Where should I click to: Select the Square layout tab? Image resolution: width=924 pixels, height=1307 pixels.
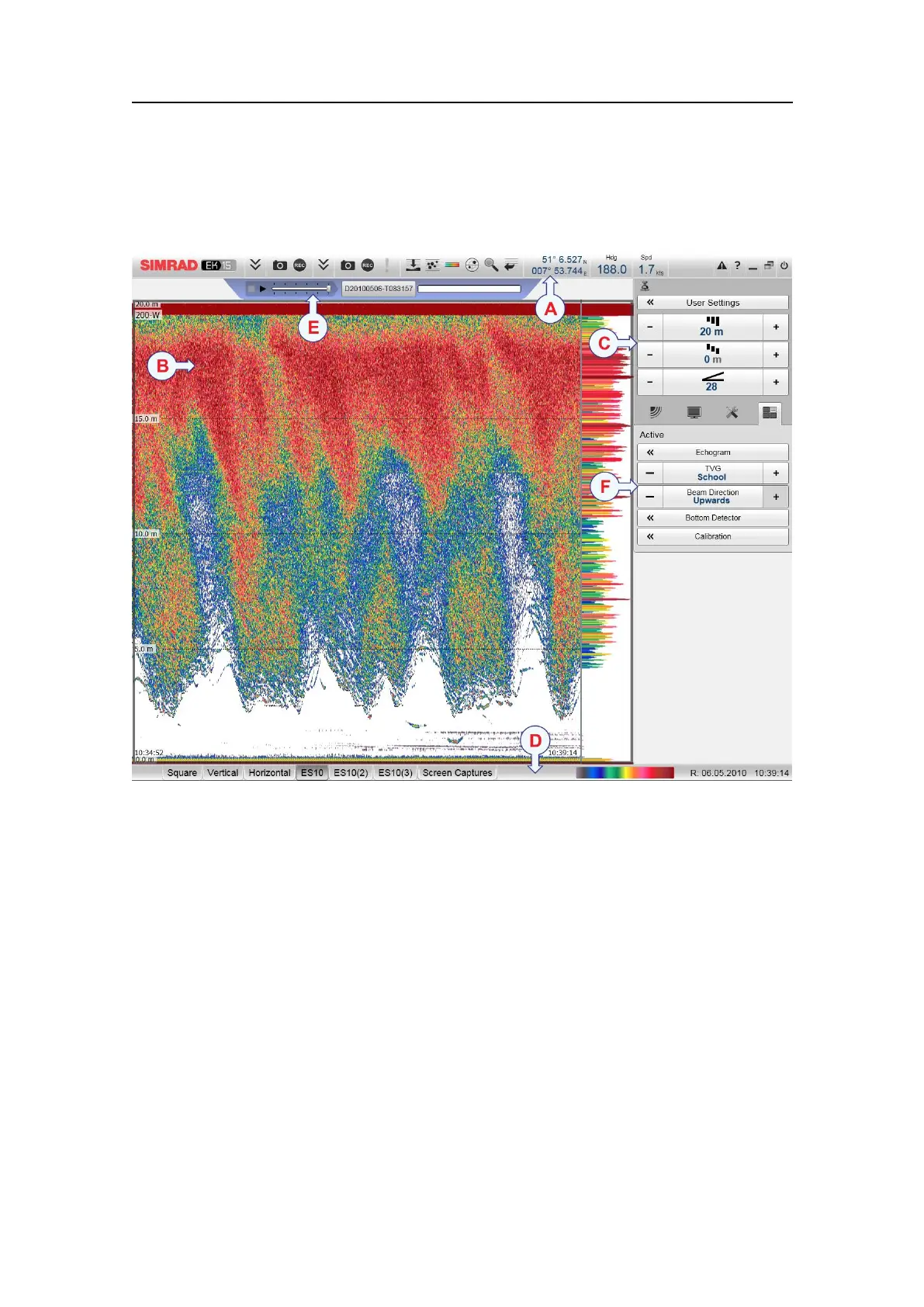tap(182, 773)
